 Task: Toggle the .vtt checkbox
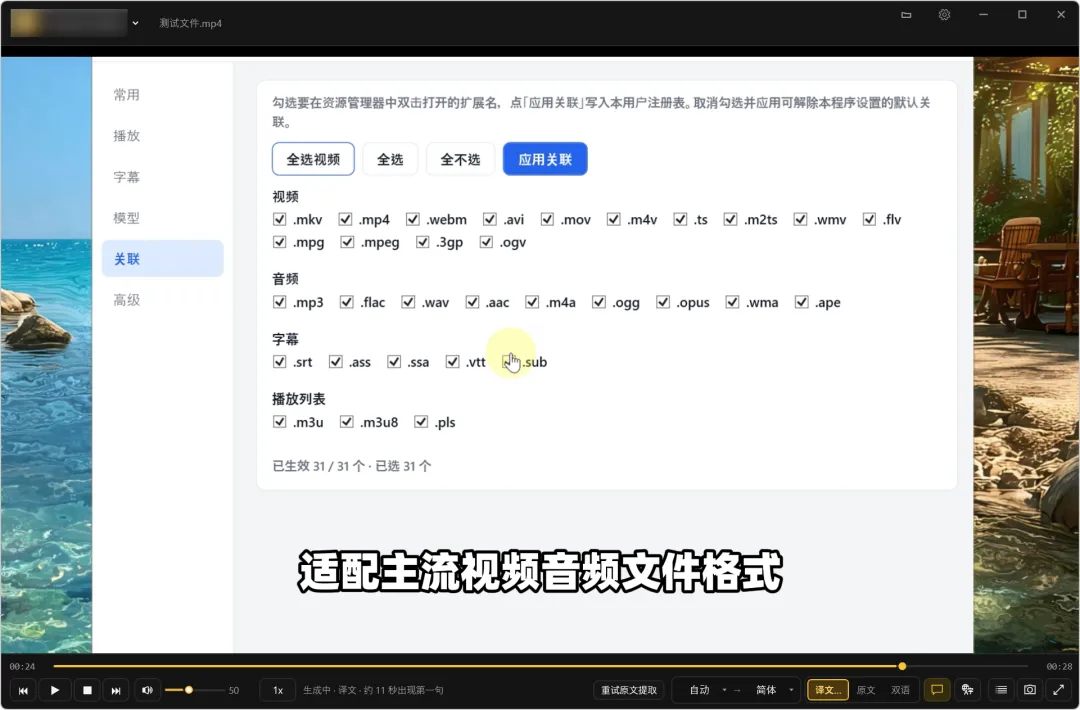coord(452,362)
